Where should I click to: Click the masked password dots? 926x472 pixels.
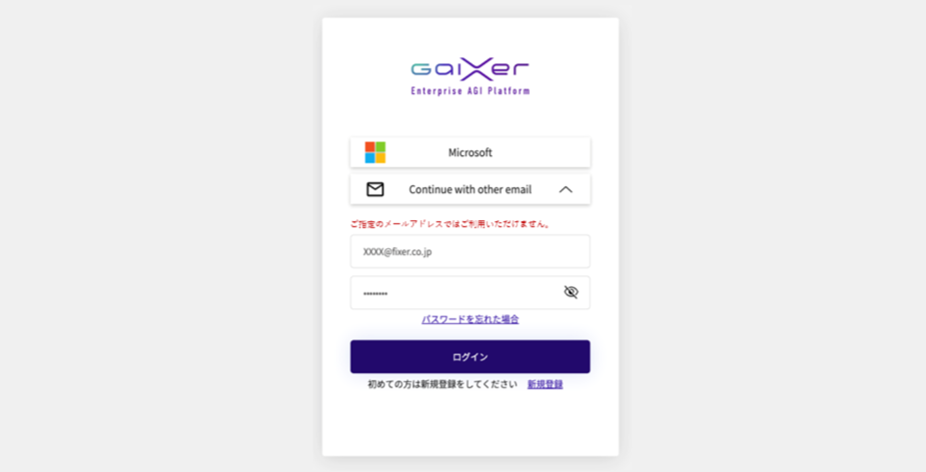tap(375, 294)
